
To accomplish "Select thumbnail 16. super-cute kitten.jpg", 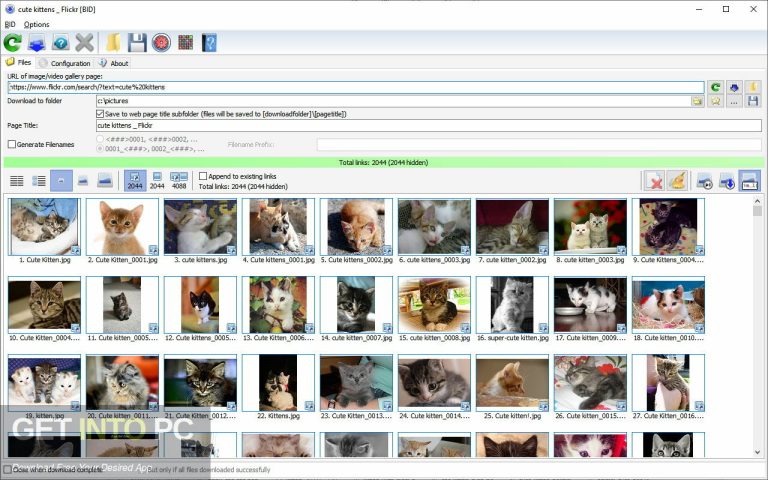I will tap(512, 305).
